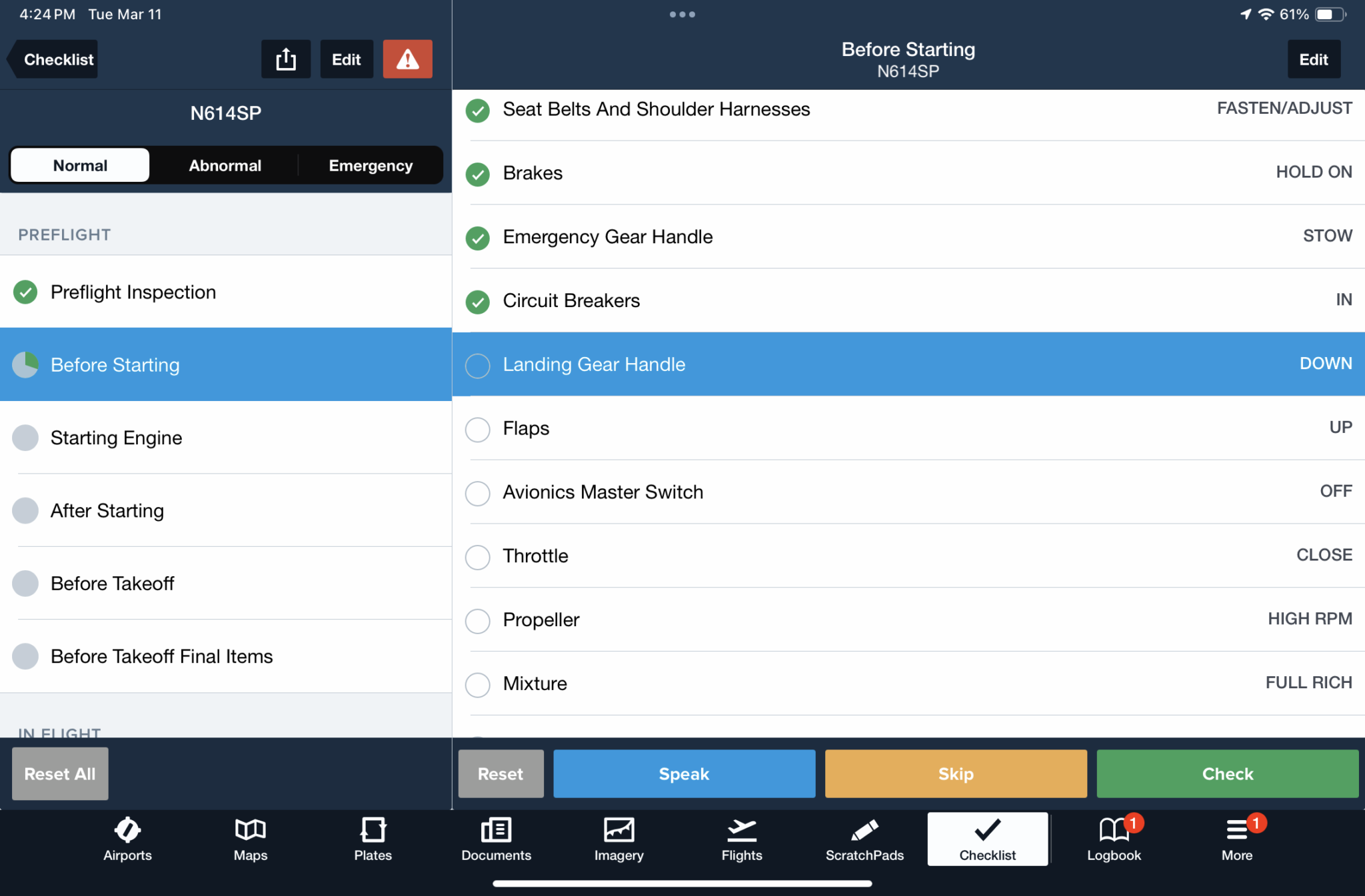Screen dimensions: 1365x896
Task: Tap the STOW response text
Action: (1328, 236)
